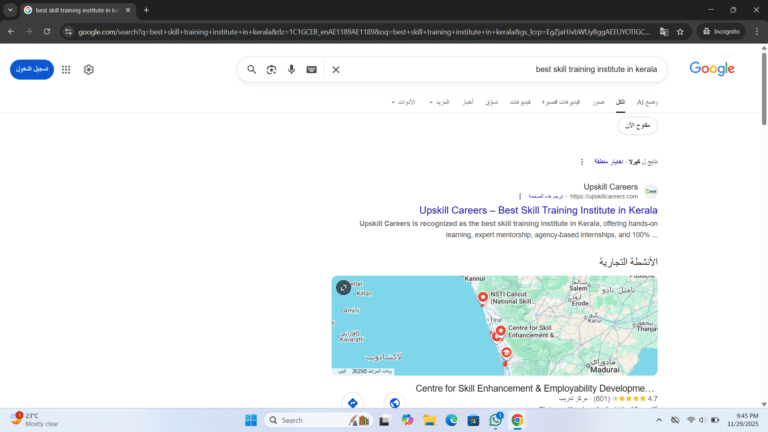Open Google Lens image search icon
Image resolution: width=768 pixels, height=432 pixels.
[x=271, y=70]
